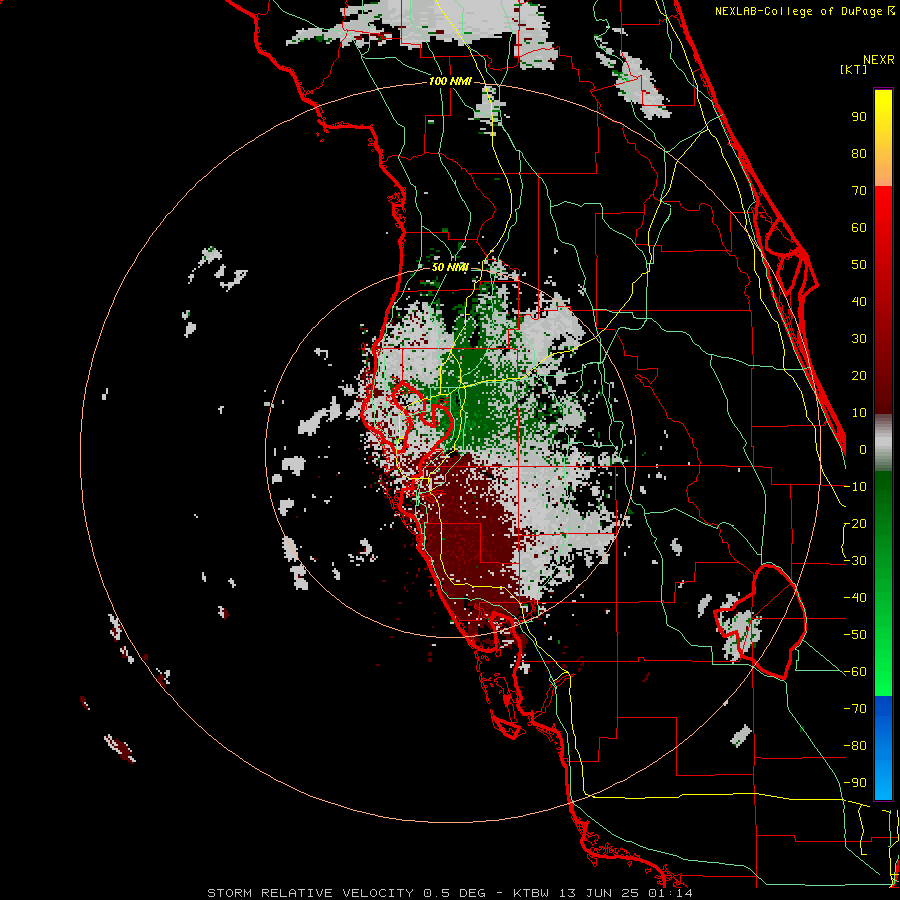Screen dimensions: 900x900
Task: Click the [KT] units label above color bar
Action: pos(854,69)
